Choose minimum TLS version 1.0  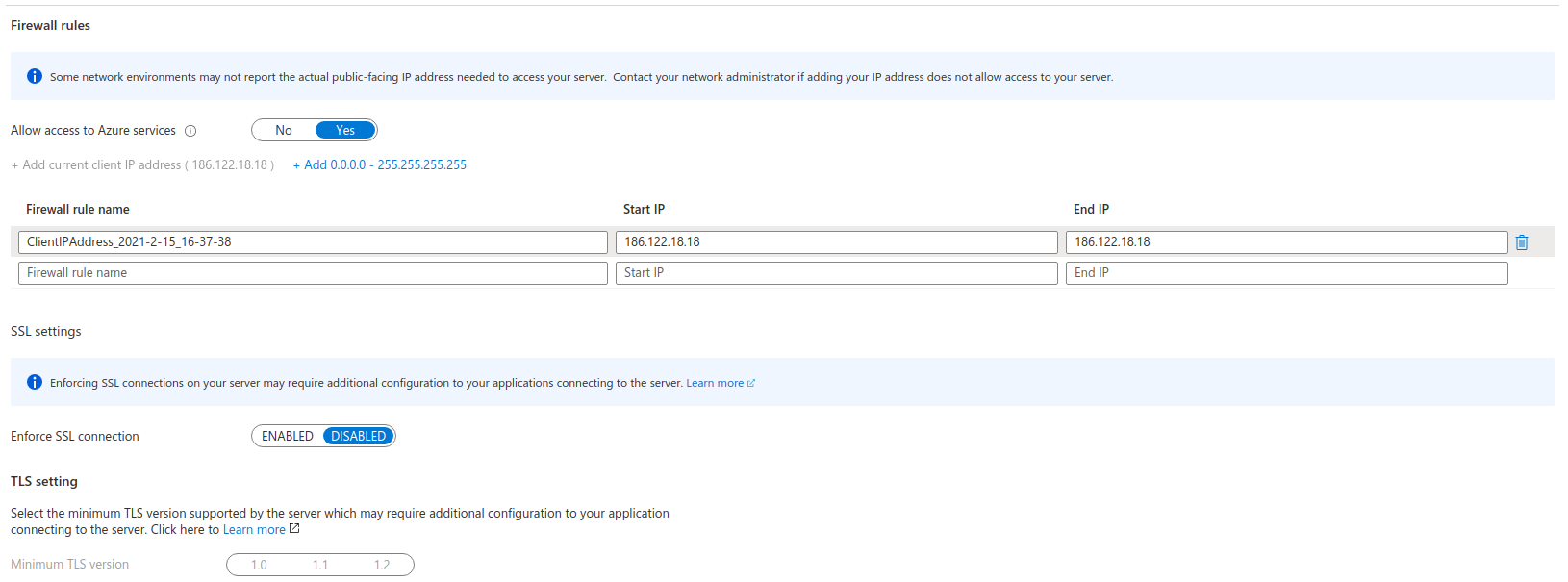click(259, 565)
